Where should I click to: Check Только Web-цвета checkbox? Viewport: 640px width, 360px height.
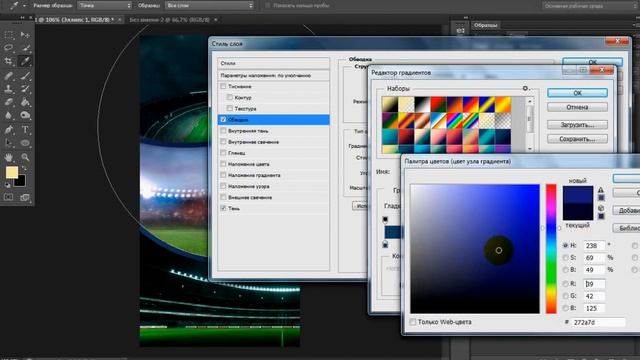pyautogui.click(x=413, y=322)
